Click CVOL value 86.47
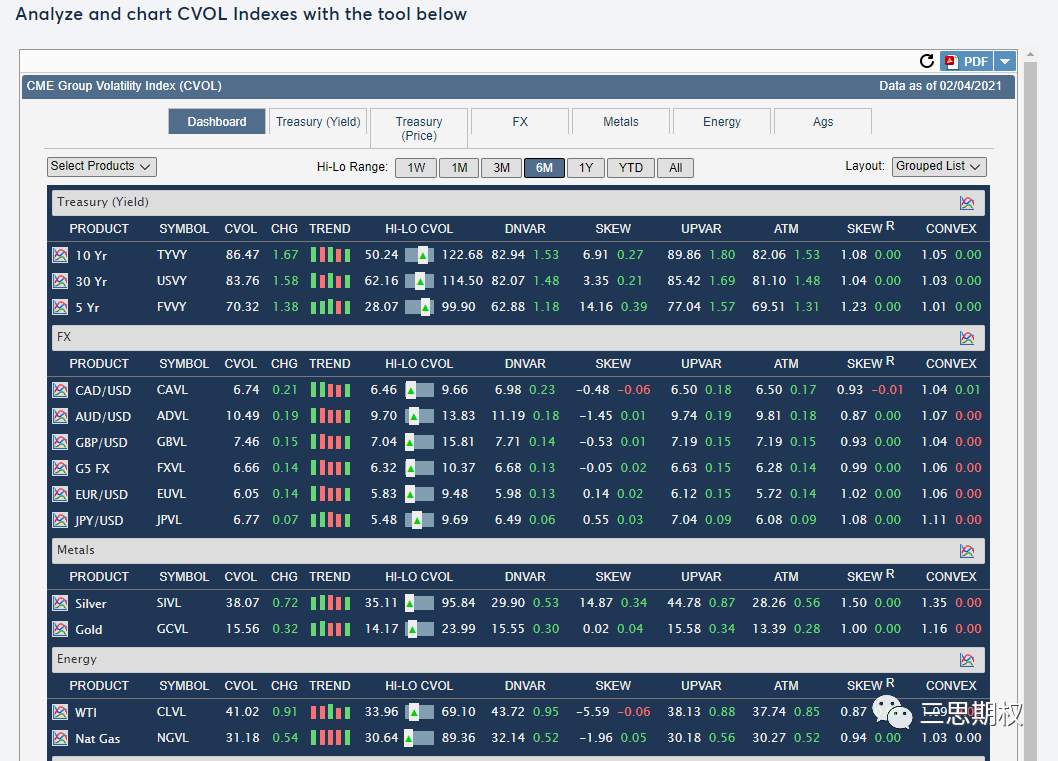This screenshot has width=1058, height=761. pyautogui.click(x=242, y=255)
